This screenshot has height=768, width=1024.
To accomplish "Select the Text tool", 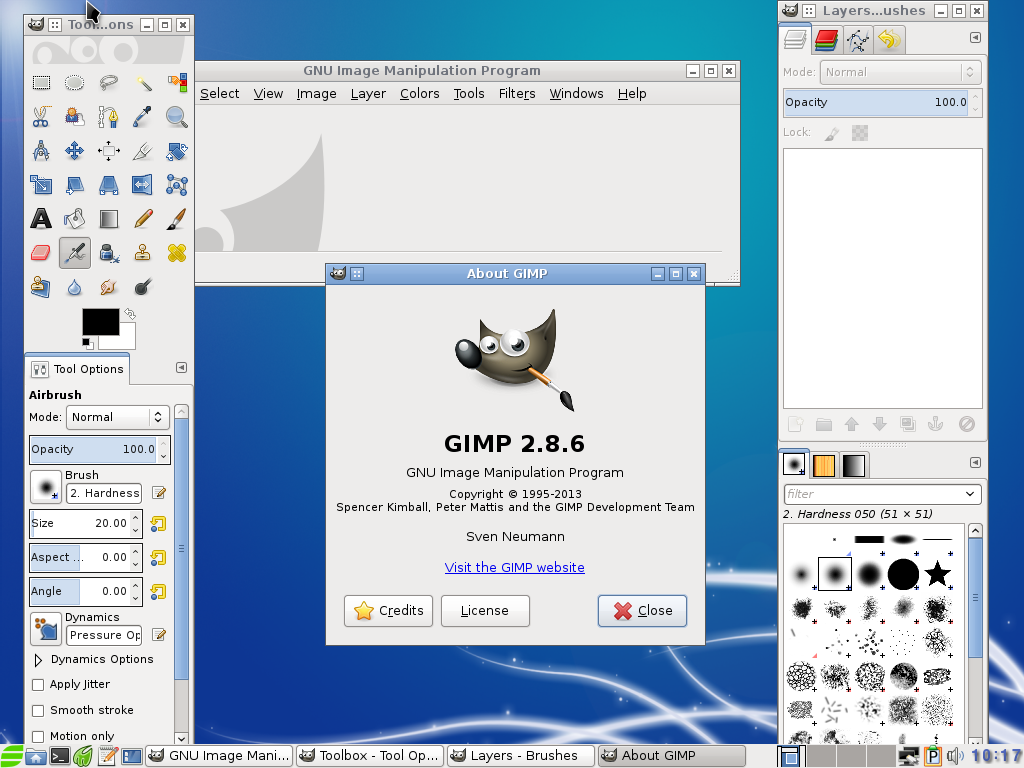I will [x=41, y=219].
